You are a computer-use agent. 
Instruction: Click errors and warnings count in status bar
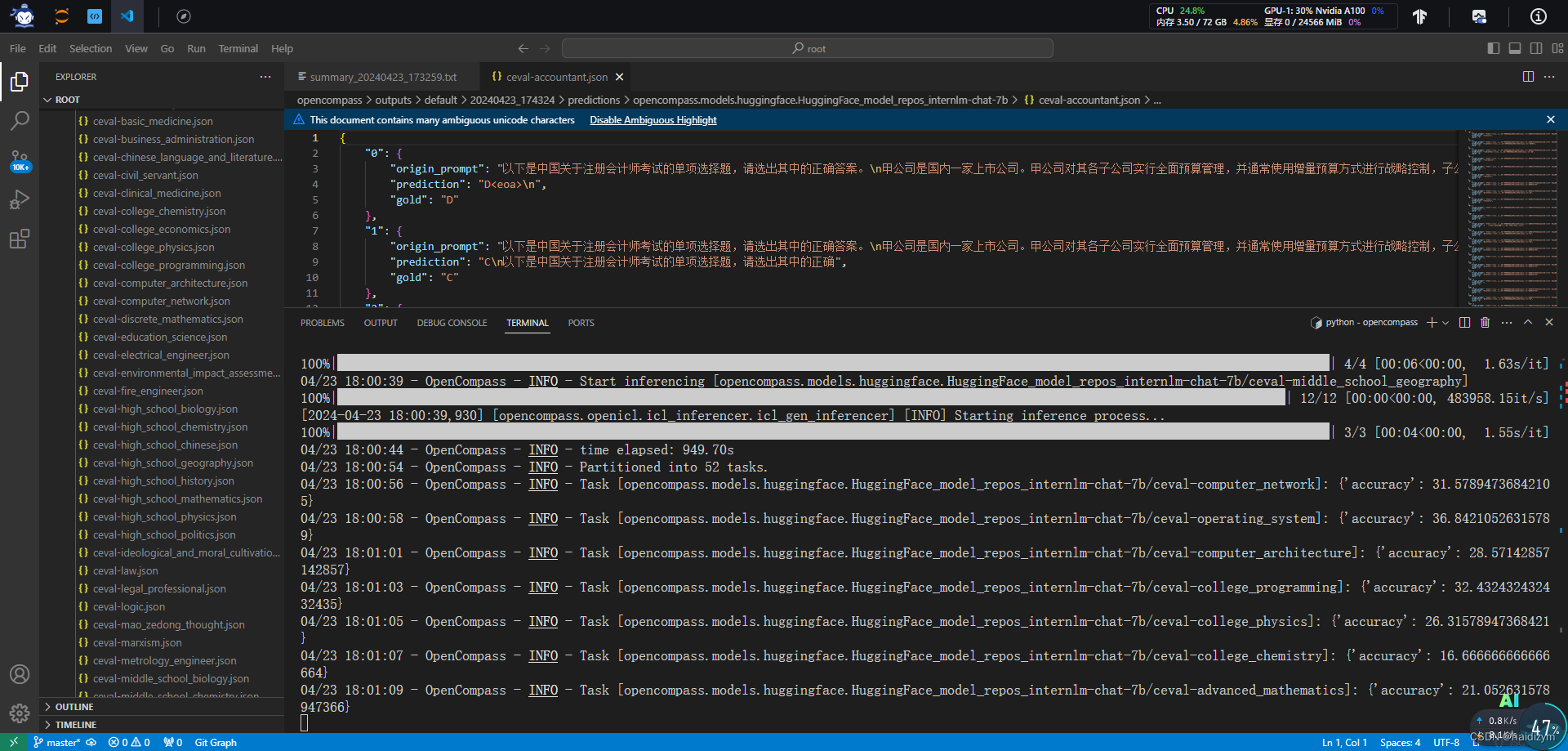coord(129,742)
